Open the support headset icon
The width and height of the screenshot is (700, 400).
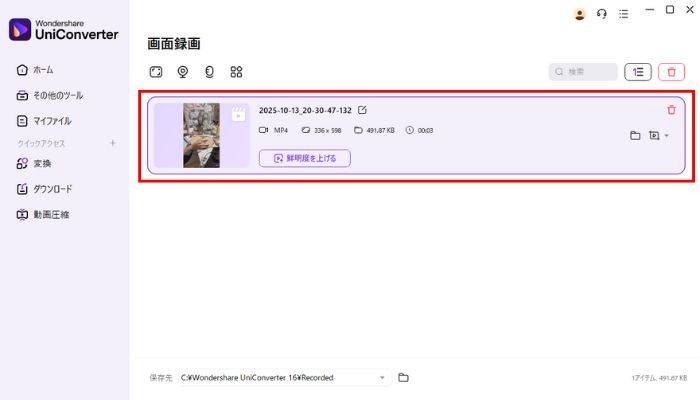click(x=601, y=14)
